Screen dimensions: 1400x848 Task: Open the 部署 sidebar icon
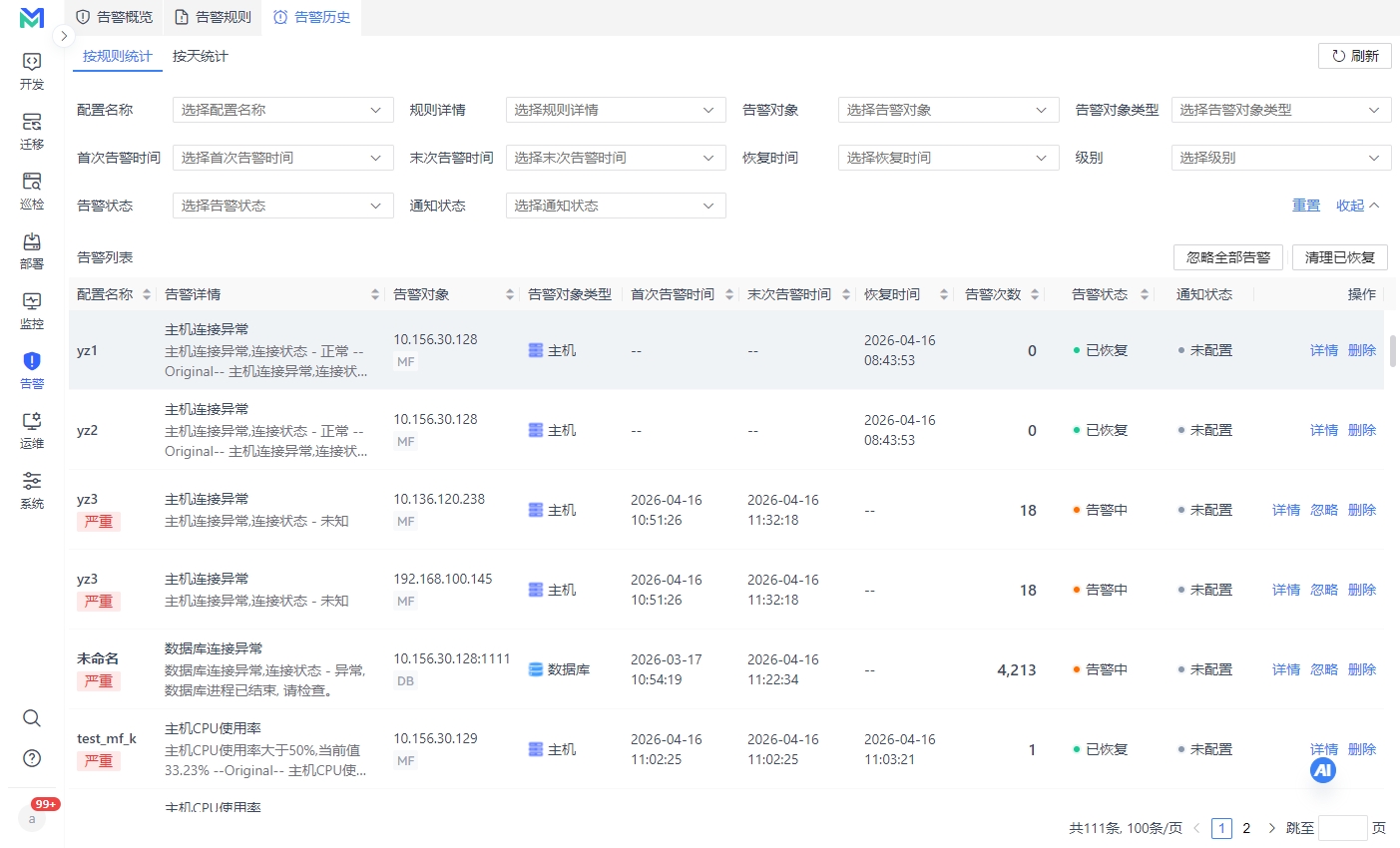pos(32,250)
